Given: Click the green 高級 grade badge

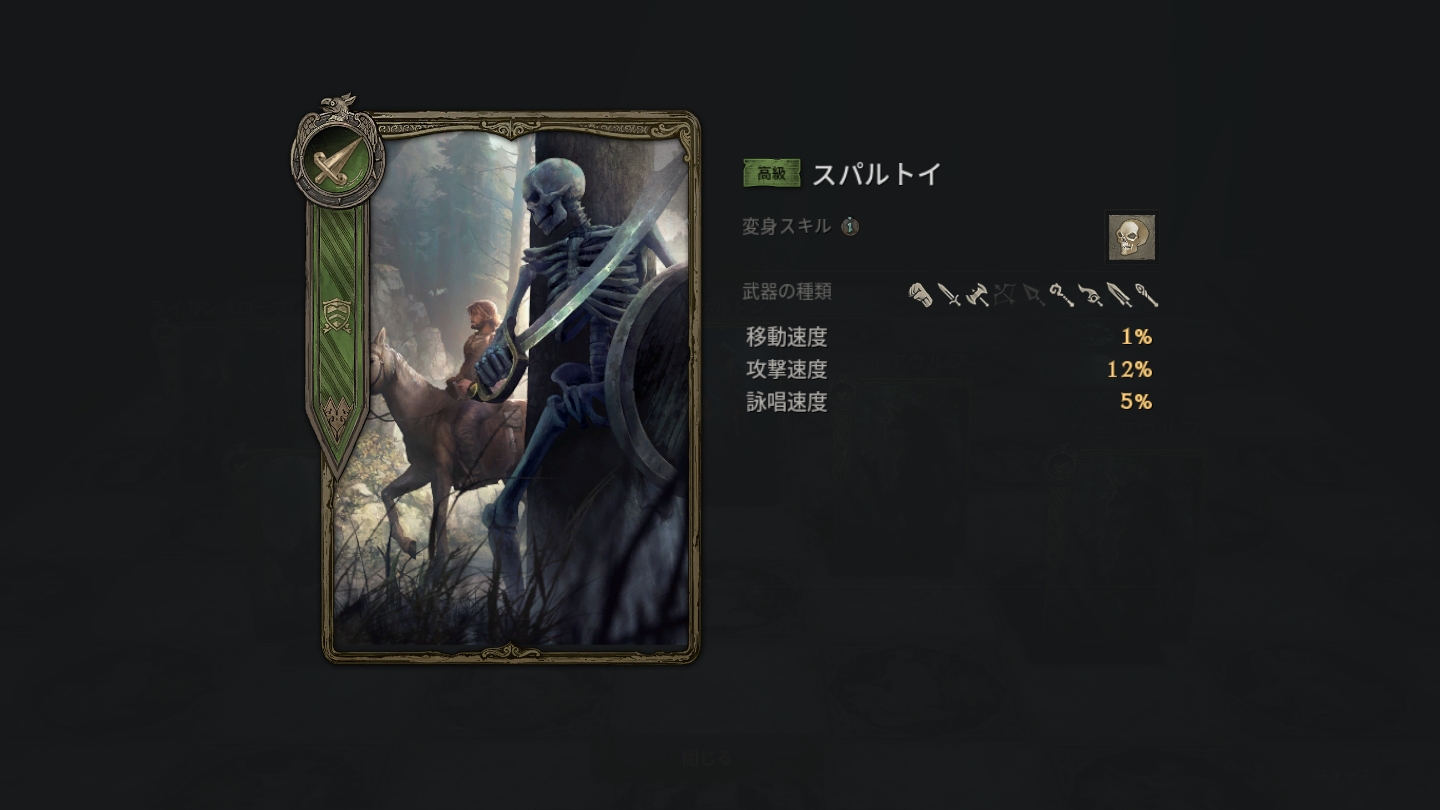Looking at the screenshot, I should 772,174.
